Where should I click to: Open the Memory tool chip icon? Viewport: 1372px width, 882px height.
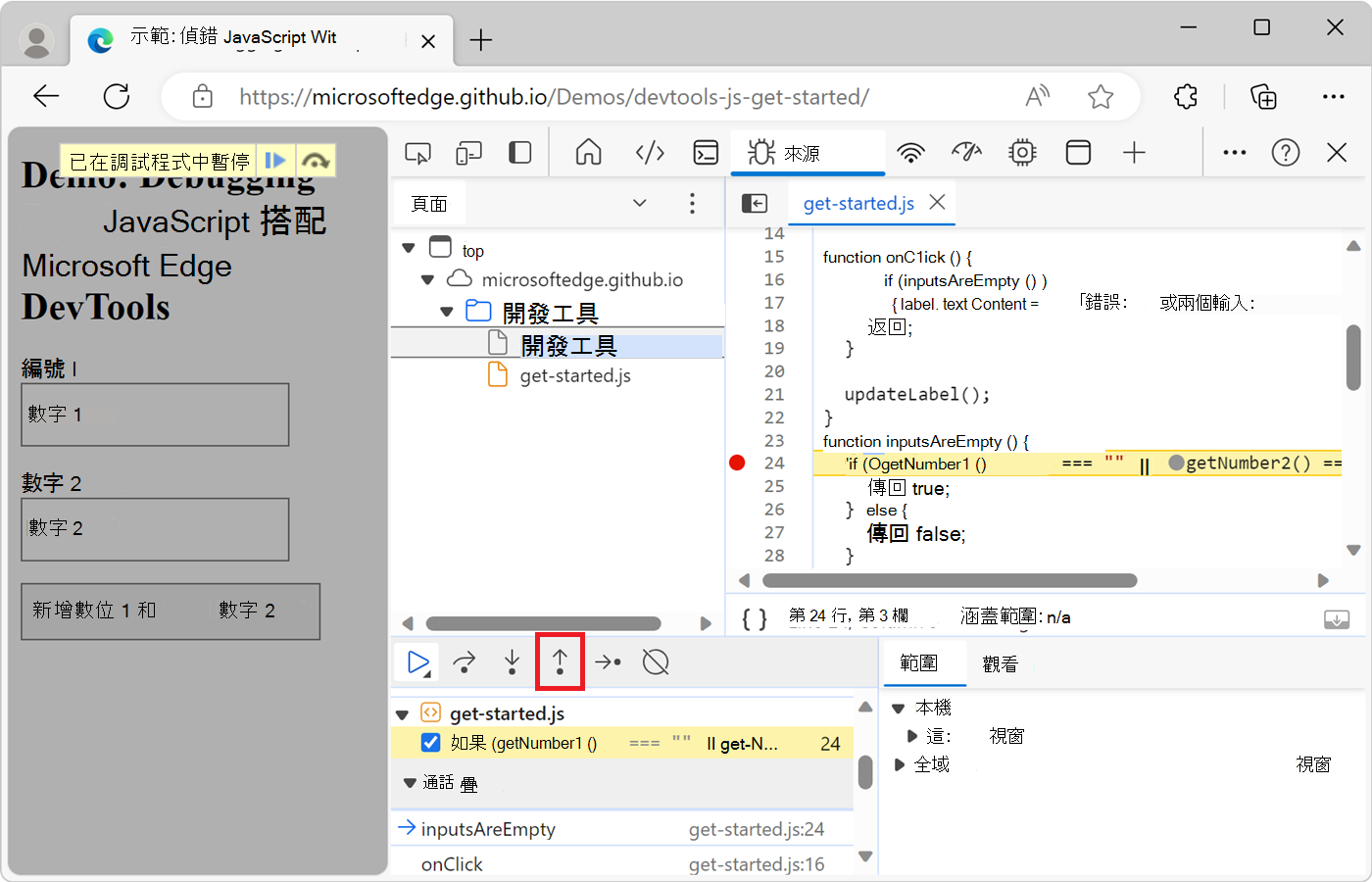1022,153
